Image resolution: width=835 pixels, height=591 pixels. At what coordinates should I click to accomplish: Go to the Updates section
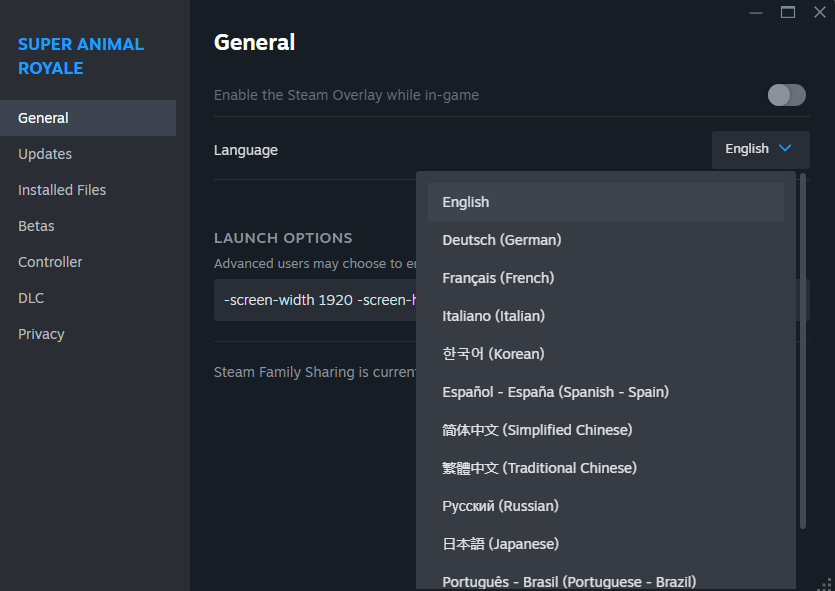(88, 154)
